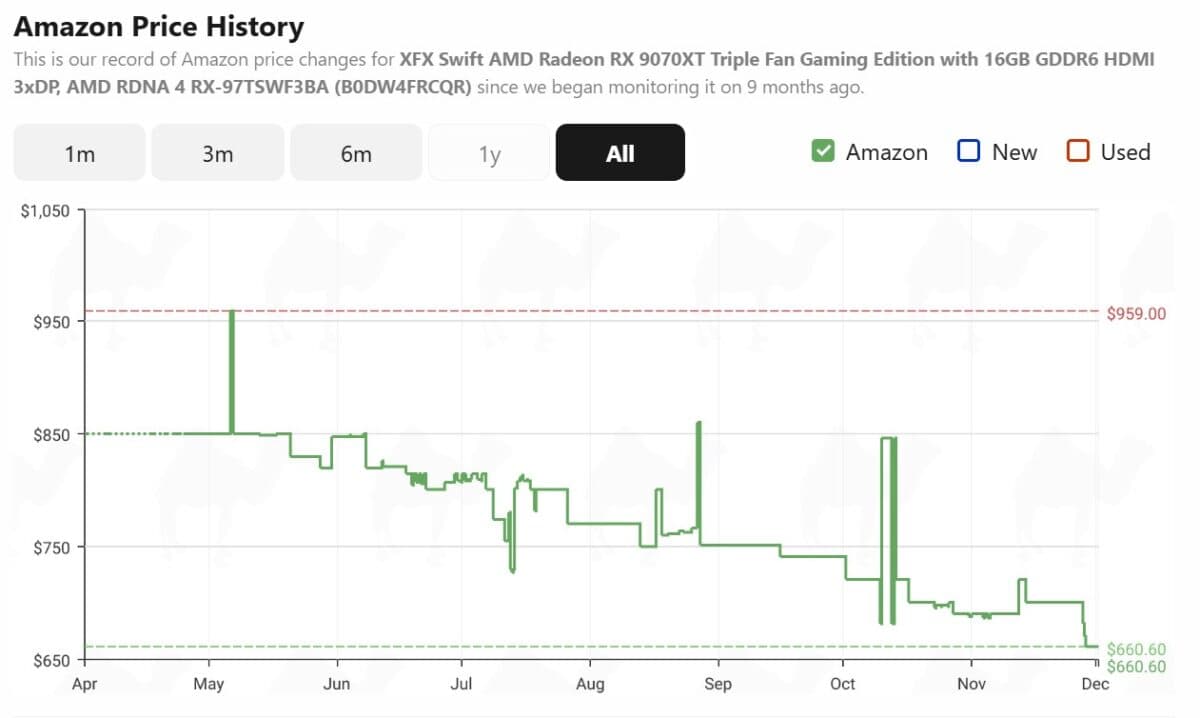Image resolution: width=1200 pixels, height=718 pixels.
Task: Select the 1m time range button
Action: coord(78,152)
